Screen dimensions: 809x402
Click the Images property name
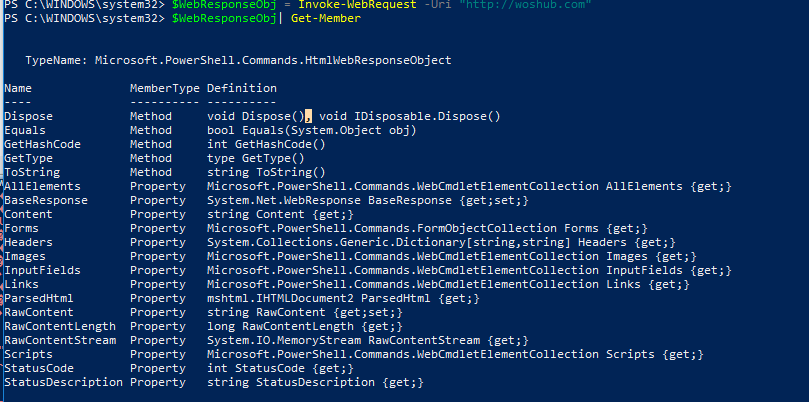[x=25, y=257]
